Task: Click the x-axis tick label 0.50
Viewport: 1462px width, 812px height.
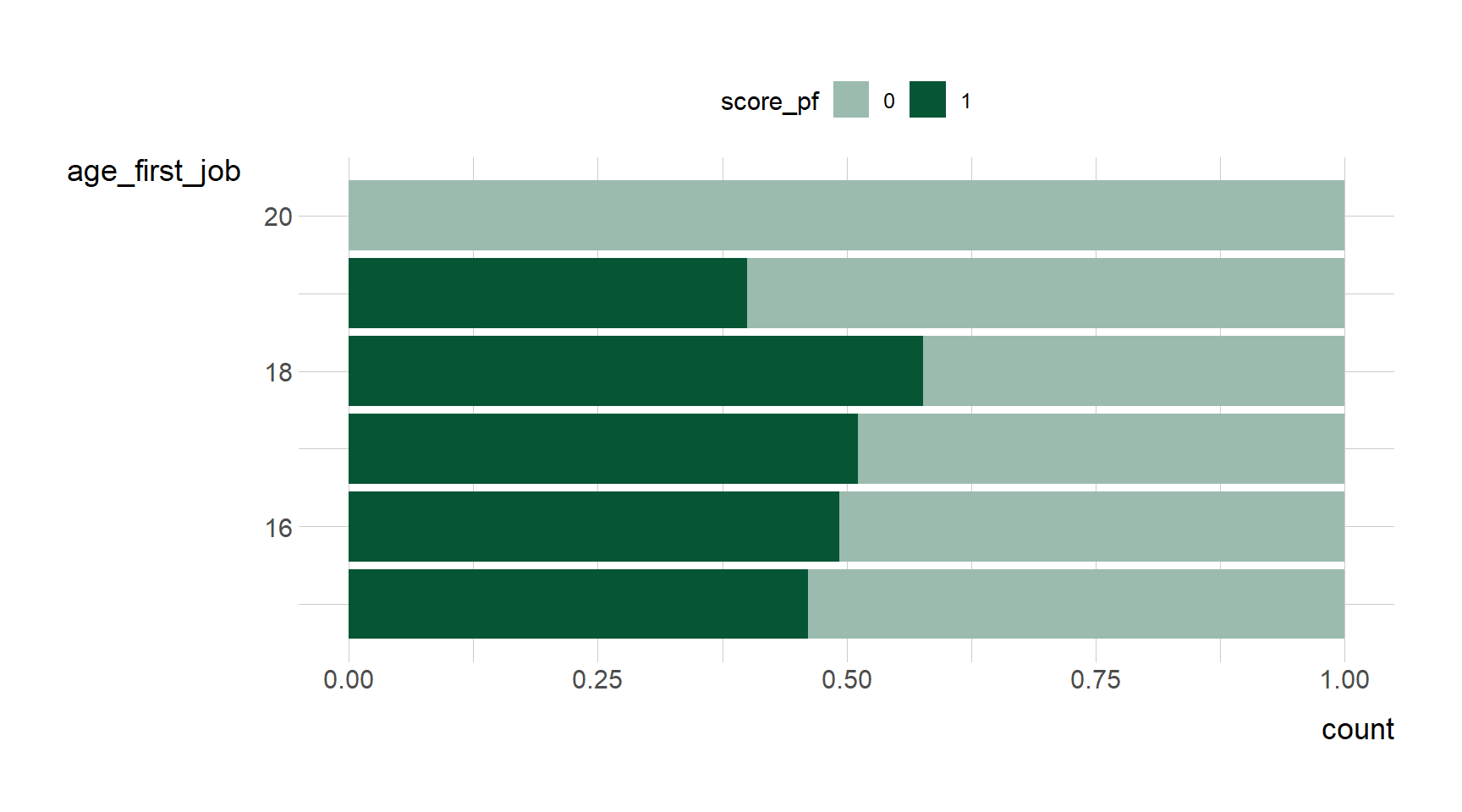Action: (x=846, y=680)
